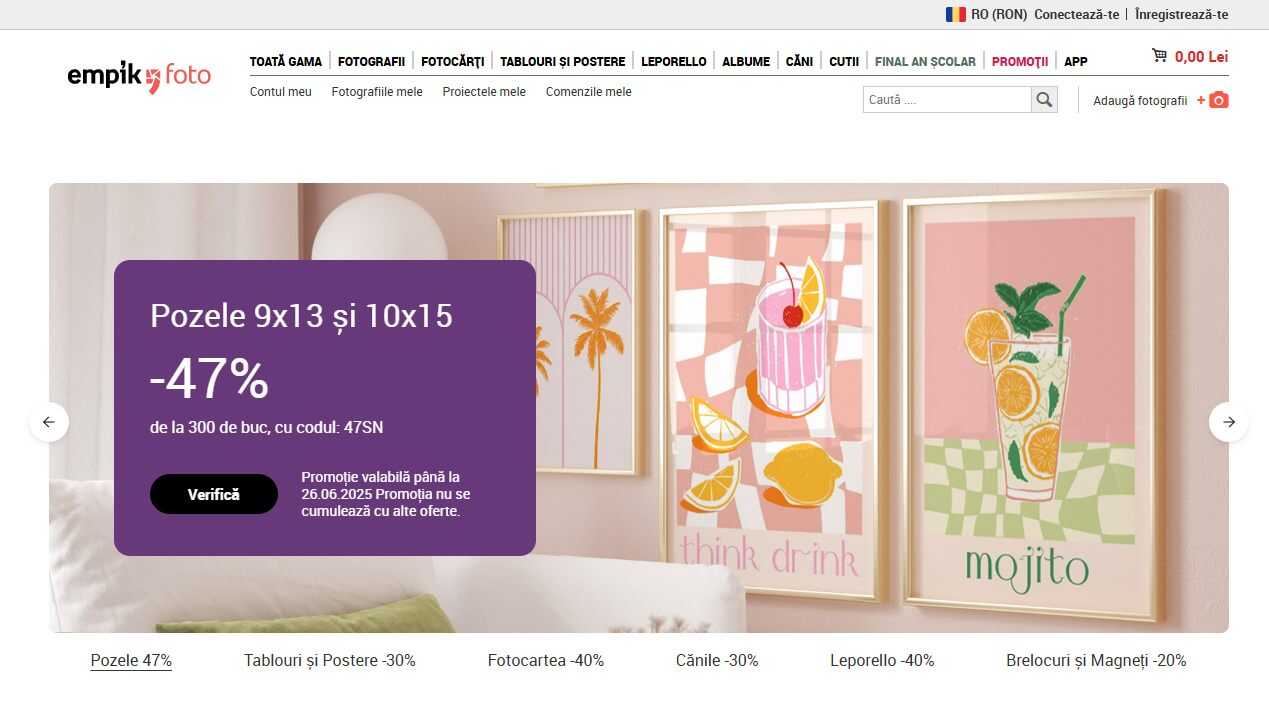Go to next banner slide arrow
Viewport: 1269px width, 701px height.
(1229, 422)
